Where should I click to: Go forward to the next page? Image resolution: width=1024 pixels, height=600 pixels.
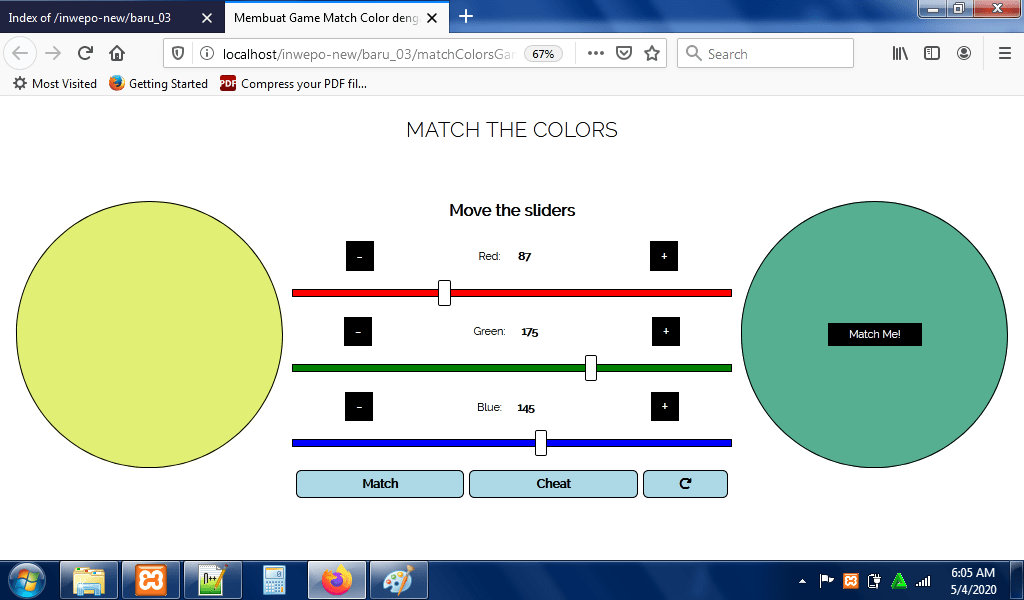pyautogui.click(x=53, y=54)
